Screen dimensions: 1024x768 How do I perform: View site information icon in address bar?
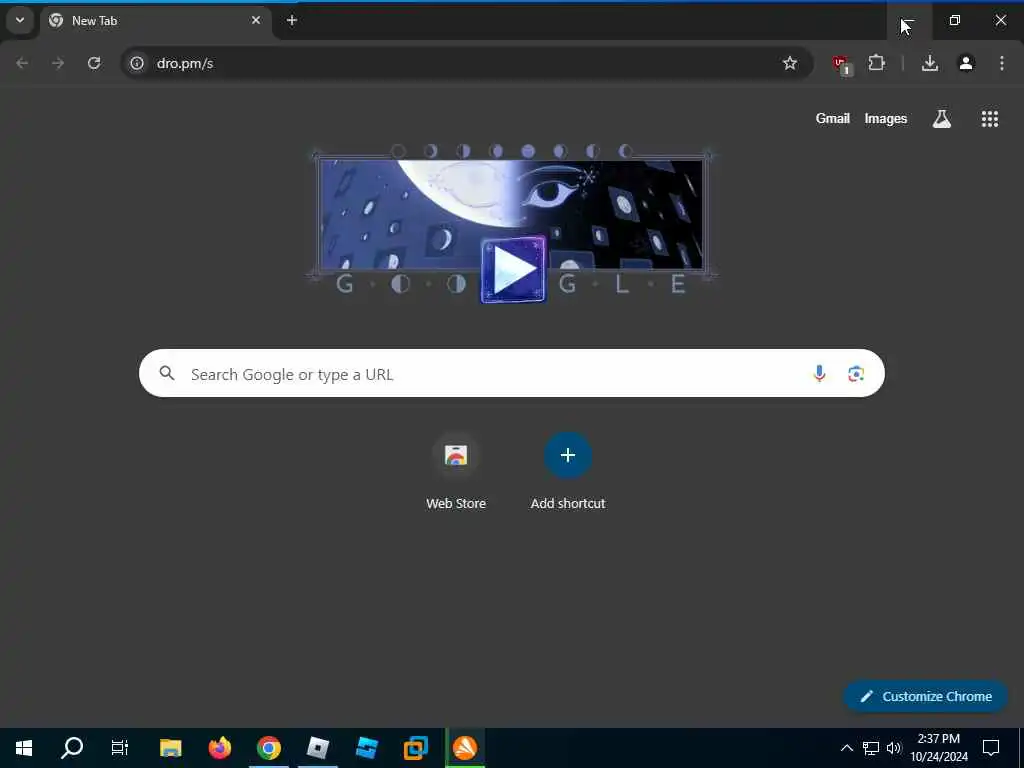click(x=136, y=63)
